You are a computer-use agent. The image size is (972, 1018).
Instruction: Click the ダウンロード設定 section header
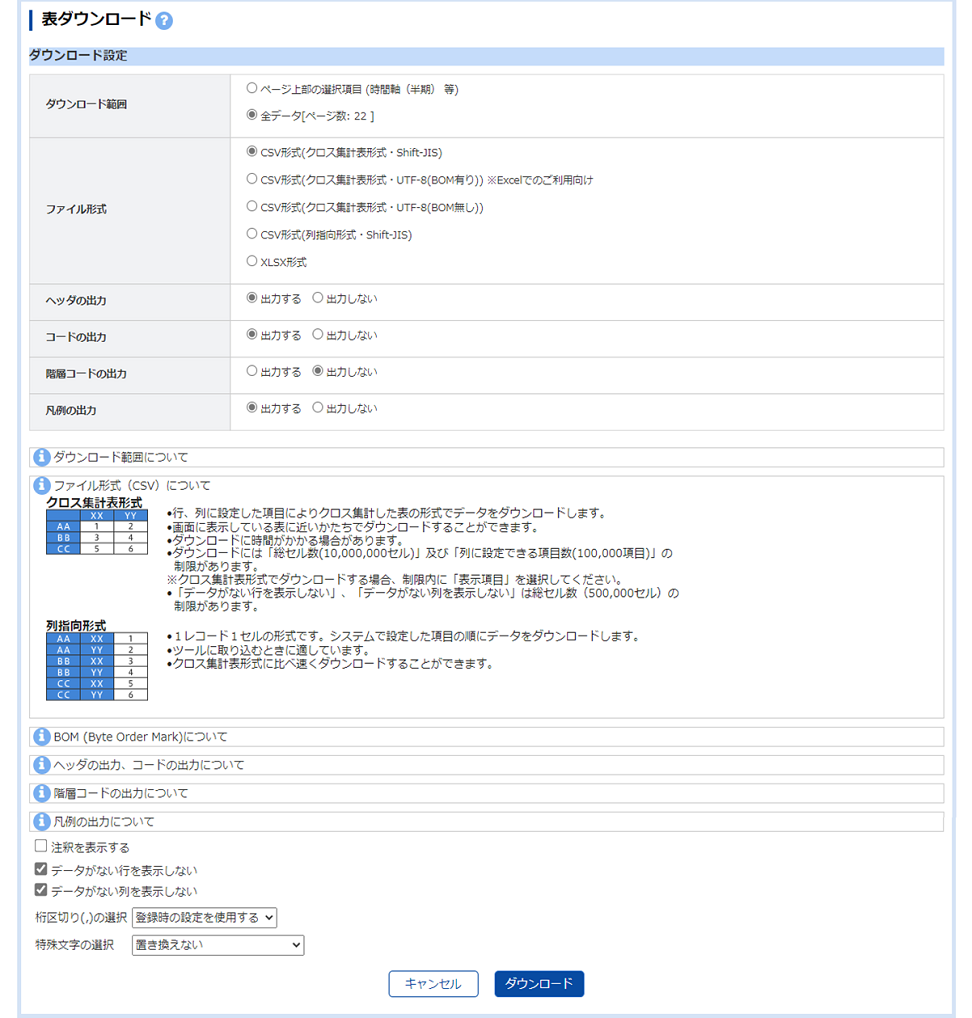(486, 56)
